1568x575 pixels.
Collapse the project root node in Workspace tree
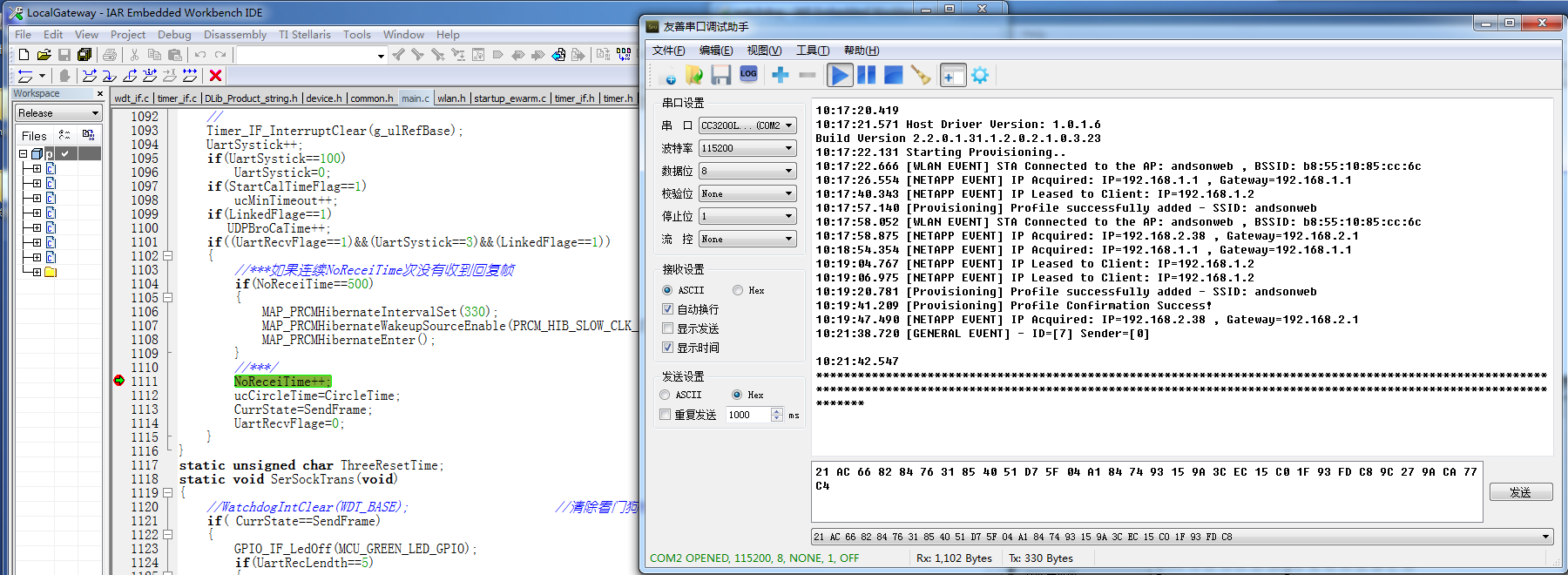pyautogui.click(x=23, y=153)
